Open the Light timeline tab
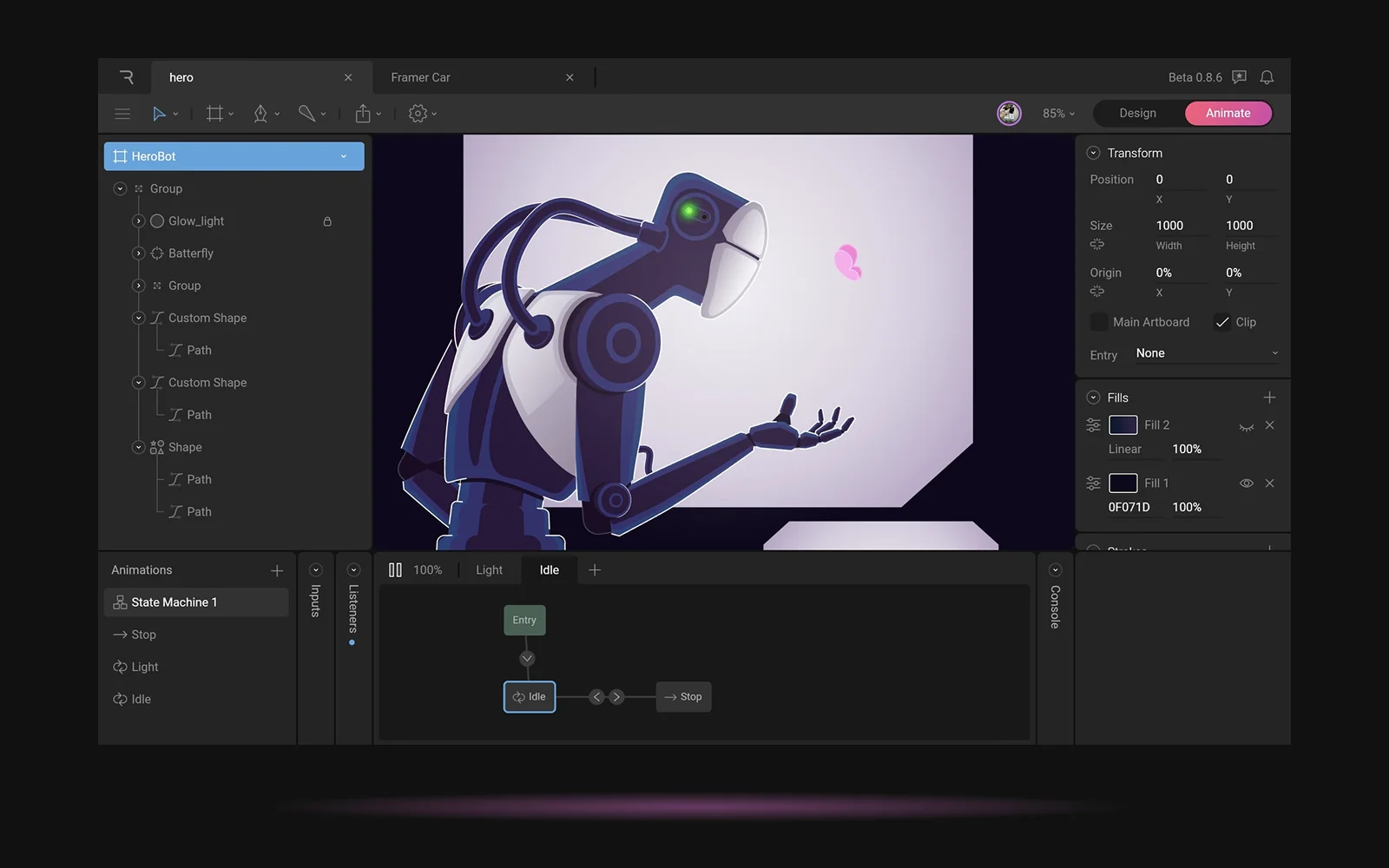This screenshot has width=1389, height=868. coord(489,570)
